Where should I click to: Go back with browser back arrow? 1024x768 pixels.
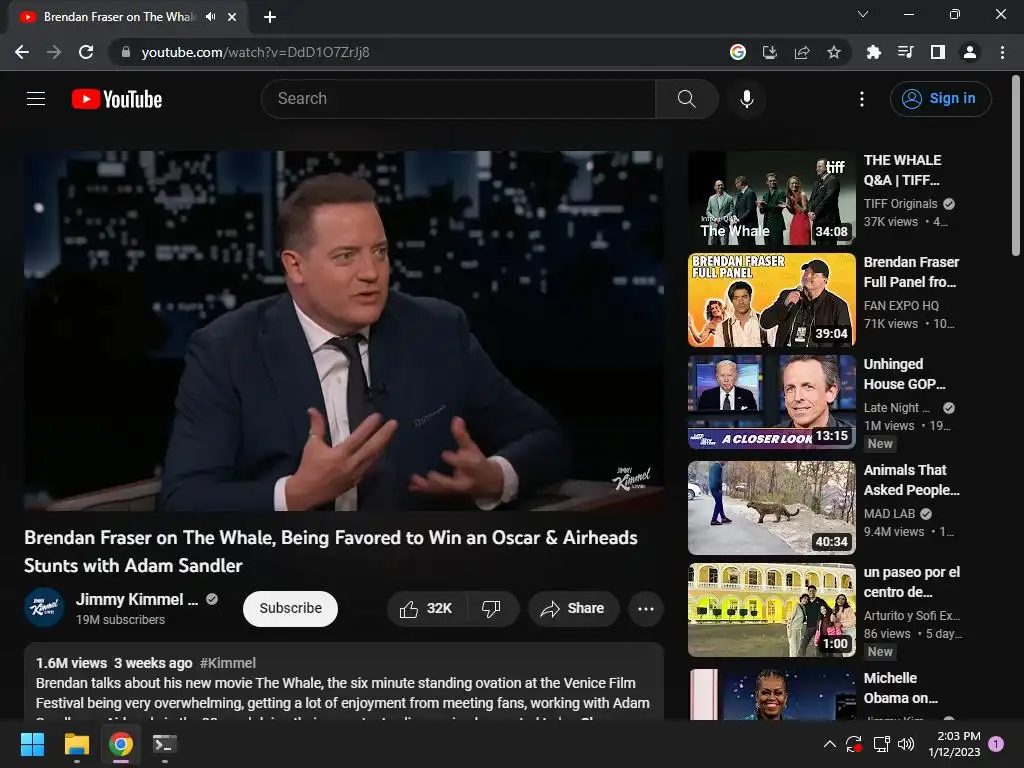(x=22, y=52)
